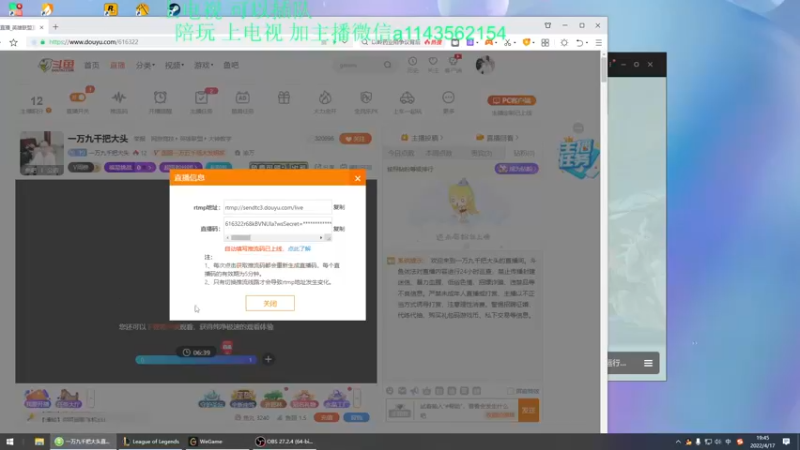Click the blue 背包 backpack button

pos(356,417)
